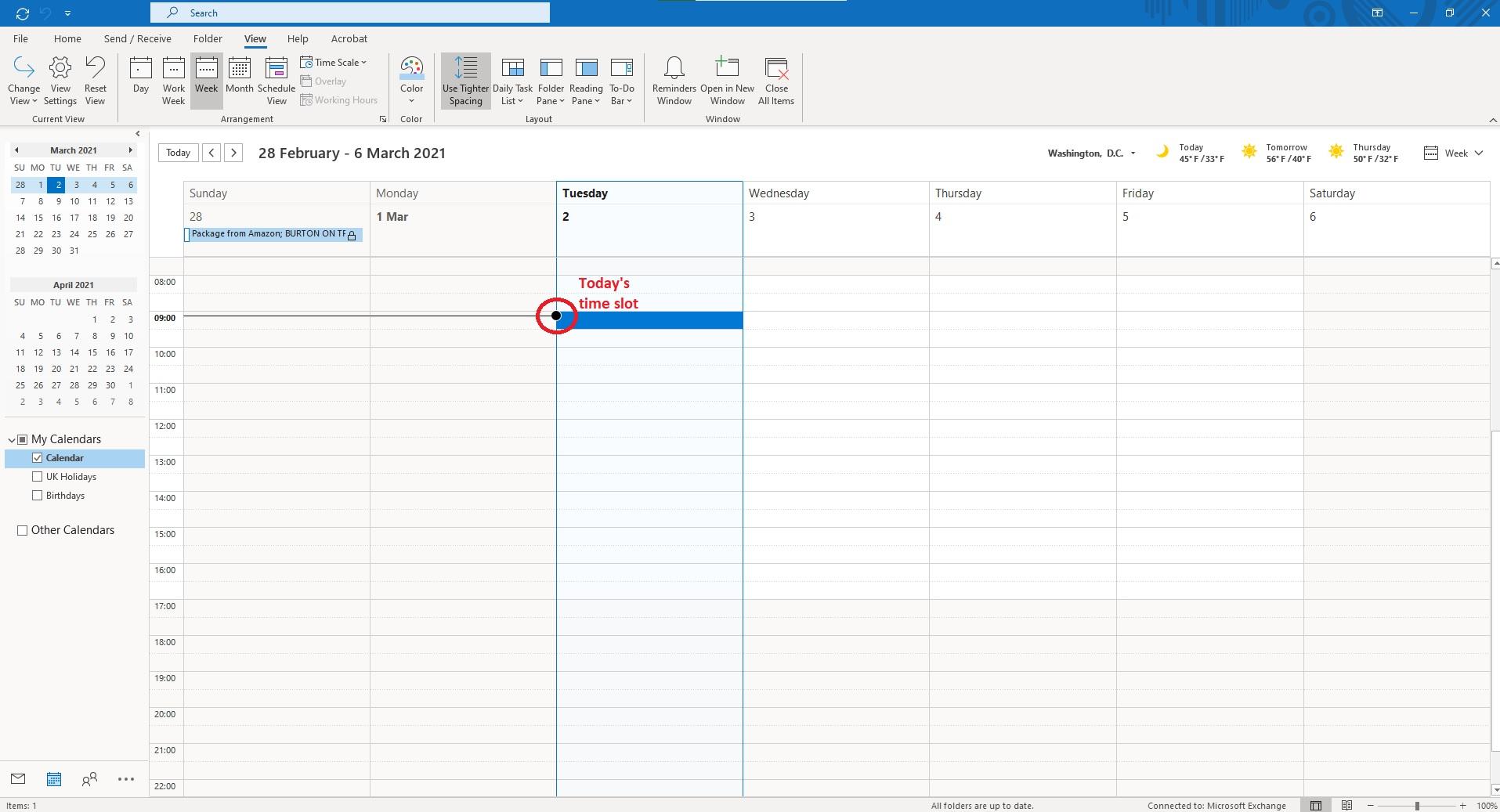Switch to Mail in navigation bar
1500x812 pixels.
(18, 778)
